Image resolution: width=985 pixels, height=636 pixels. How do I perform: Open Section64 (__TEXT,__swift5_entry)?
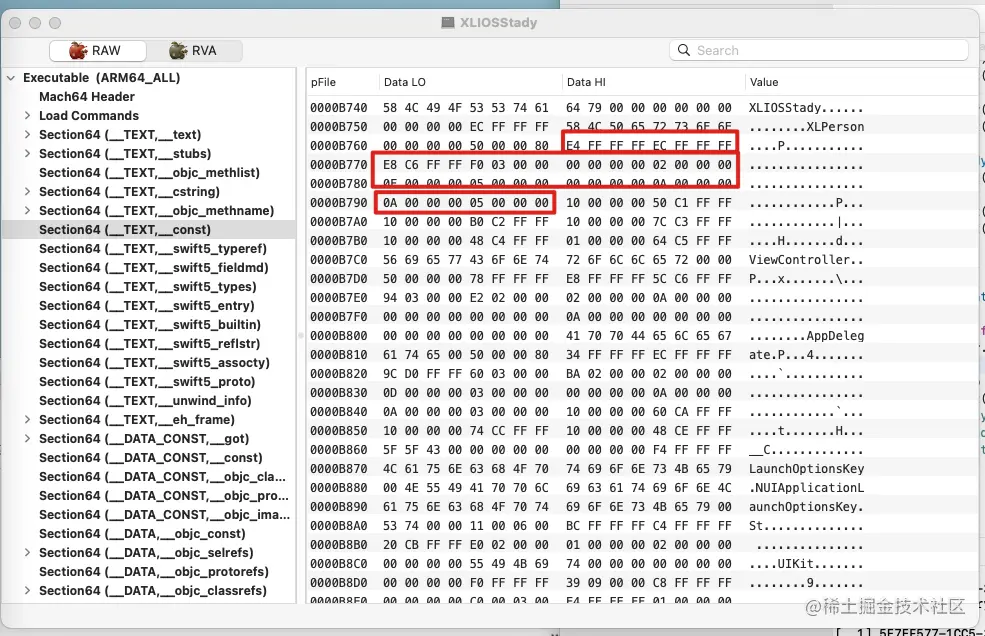pyautogui.click(x=146, y=305)
